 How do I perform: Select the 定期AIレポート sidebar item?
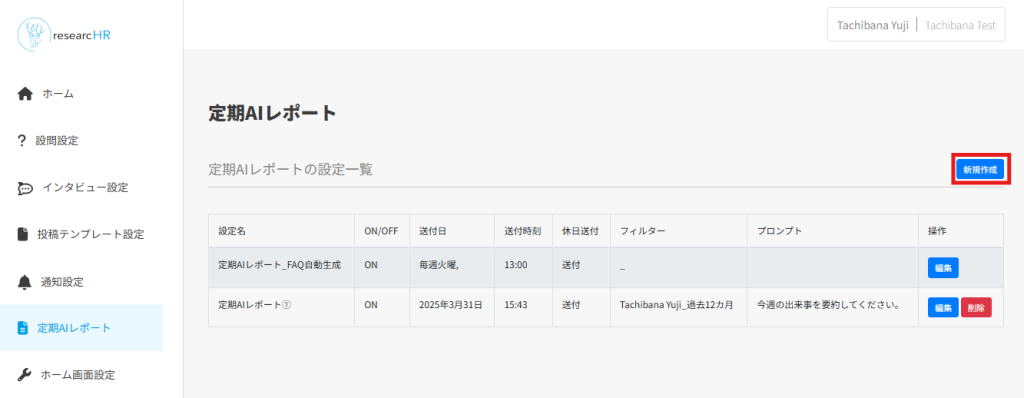[82, 327]
